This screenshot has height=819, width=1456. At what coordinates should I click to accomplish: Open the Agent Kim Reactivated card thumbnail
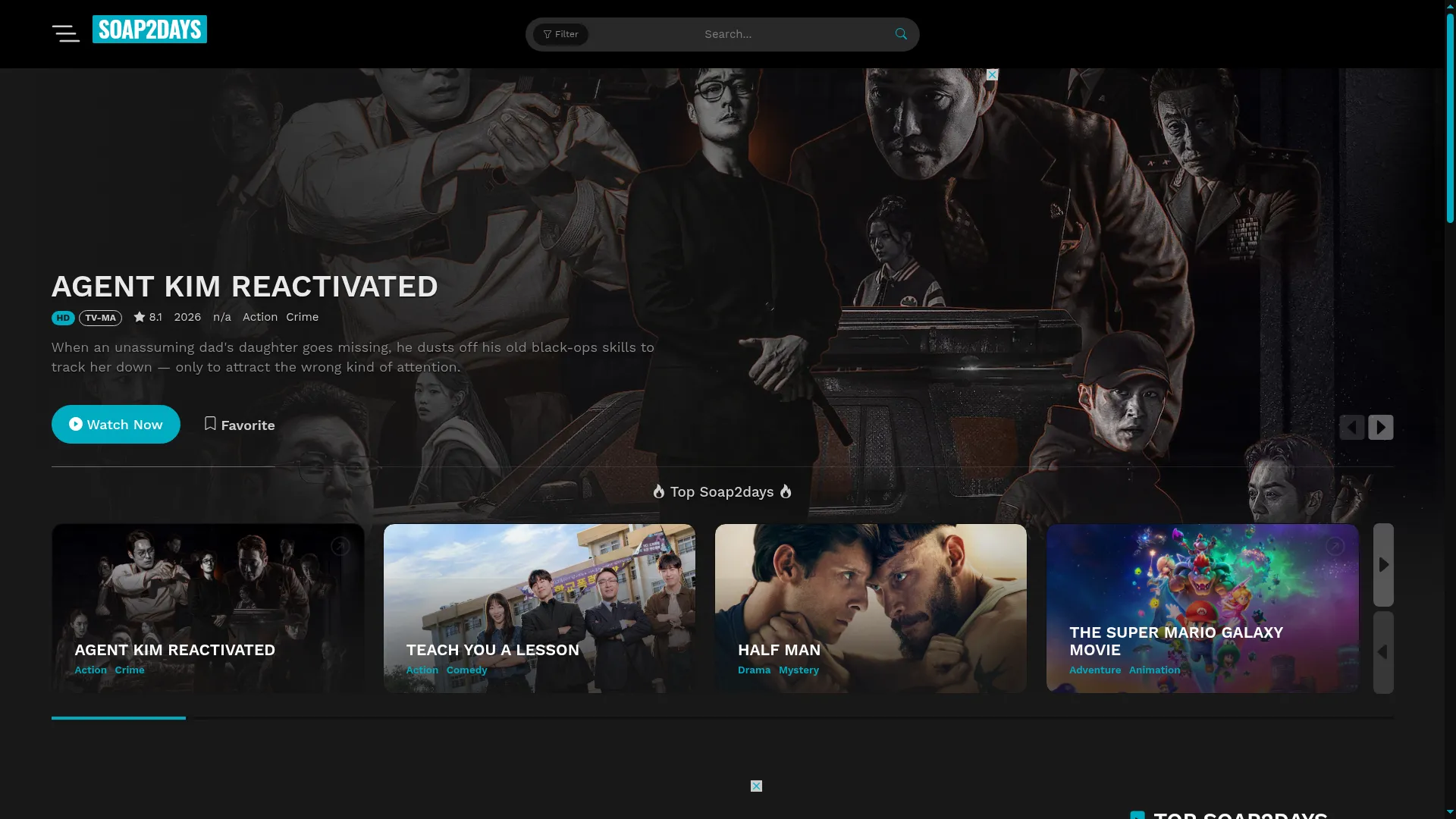pos(208,608)
